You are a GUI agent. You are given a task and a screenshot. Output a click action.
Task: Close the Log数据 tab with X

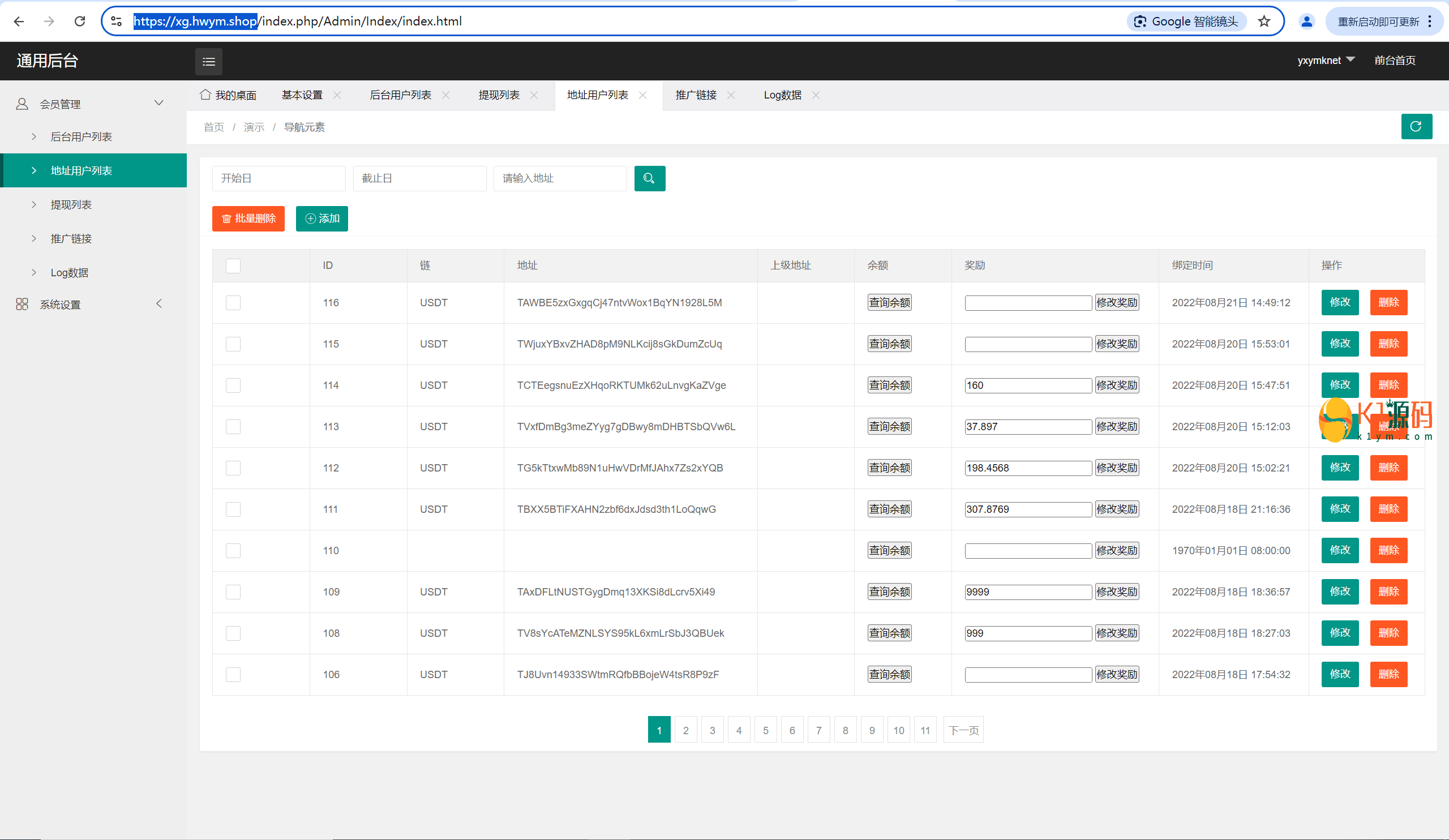click(816, 96)
